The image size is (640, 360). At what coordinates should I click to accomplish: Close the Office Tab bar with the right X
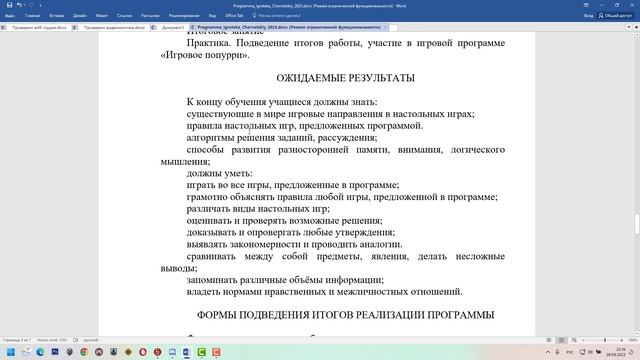point(636,27)
